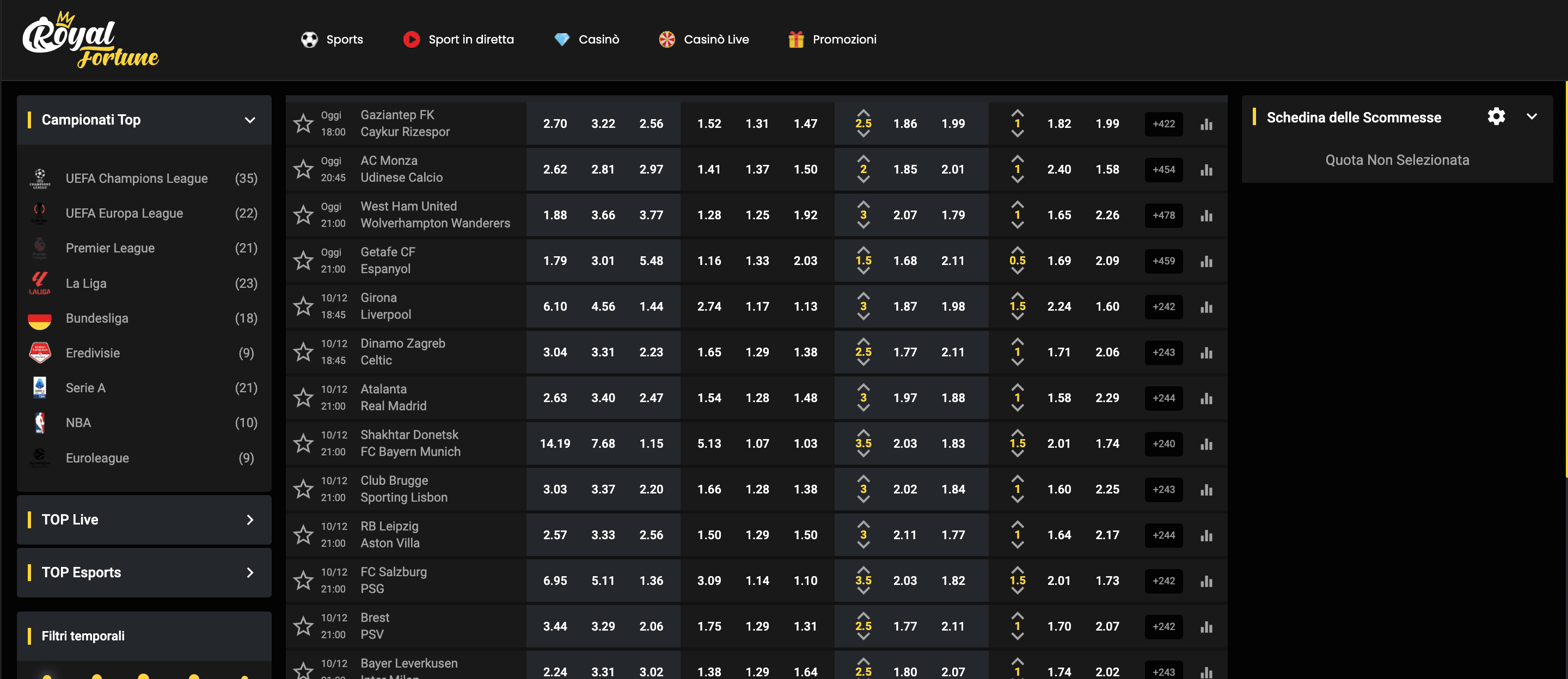Select UEFA Europa League in sidebar
This screenshot has height=679, width=1568.
[x=144, y=213]
